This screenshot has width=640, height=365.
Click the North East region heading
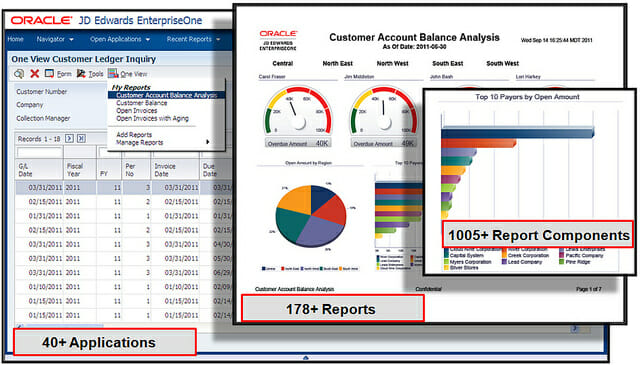click(x=338, y=64)
